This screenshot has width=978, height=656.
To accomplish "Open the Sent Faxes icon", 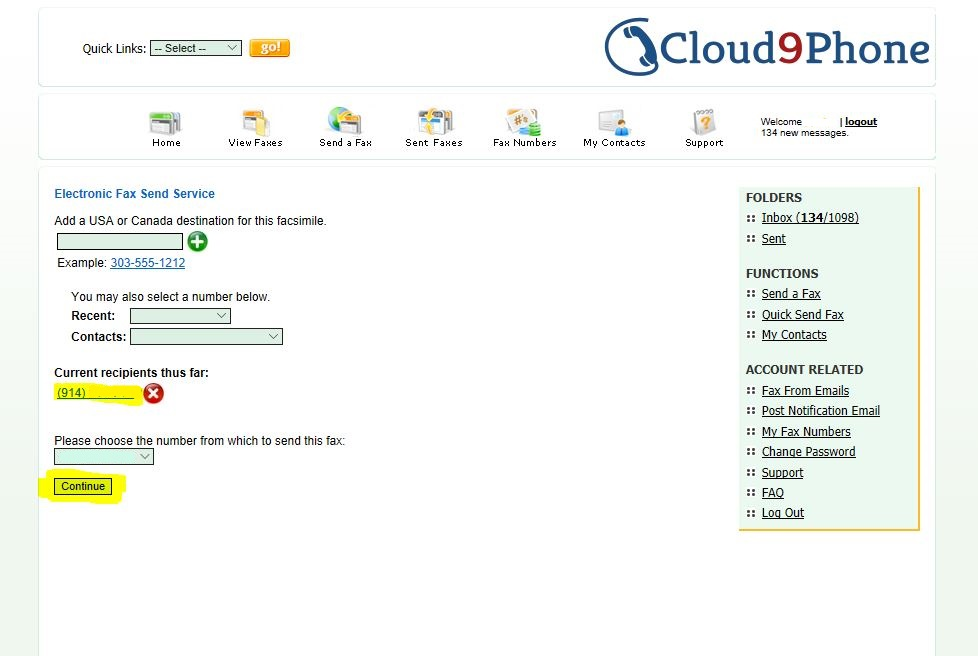I will (x=435, y=121).
